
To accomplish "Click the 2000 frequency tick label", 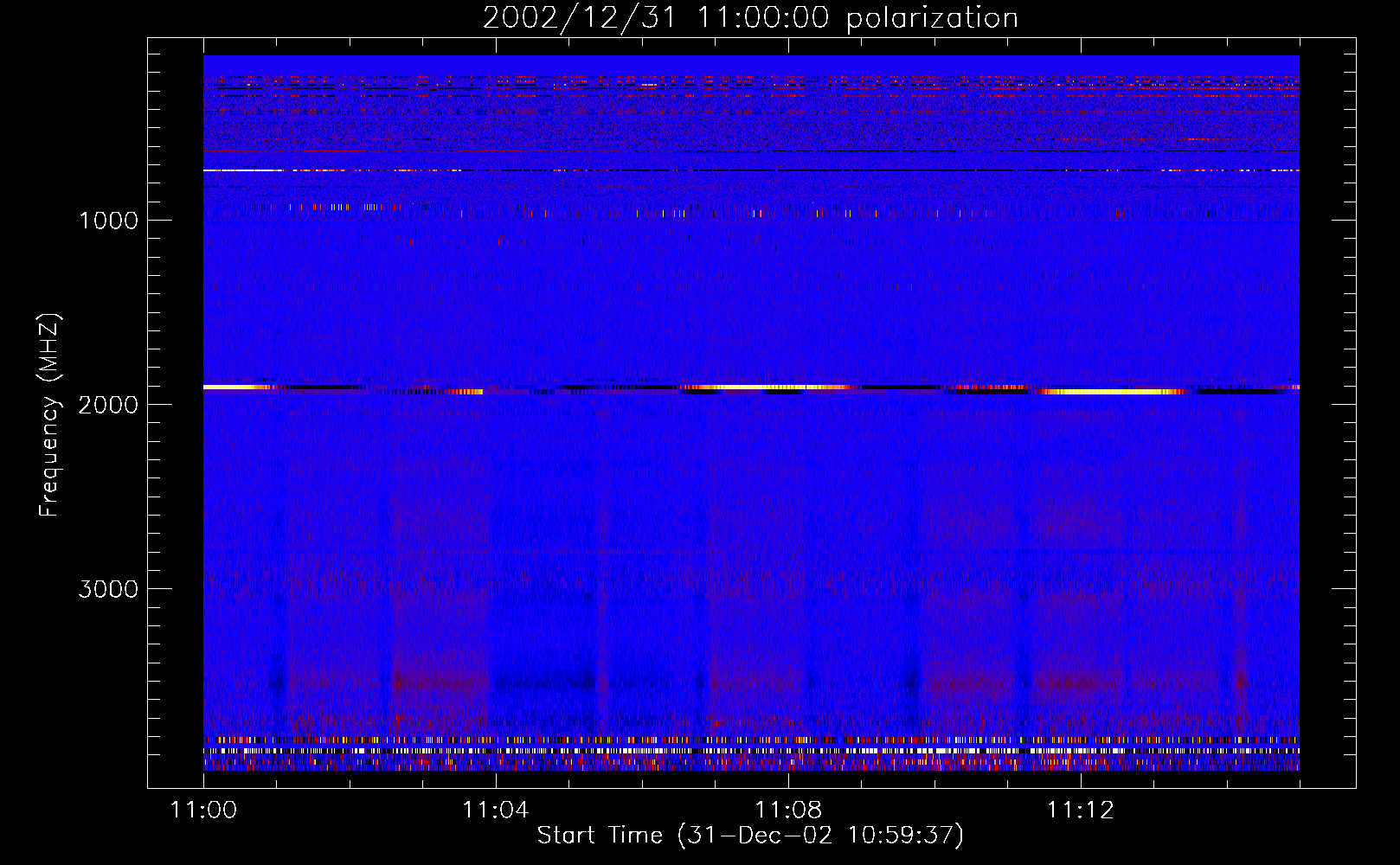I will (108, 405).
